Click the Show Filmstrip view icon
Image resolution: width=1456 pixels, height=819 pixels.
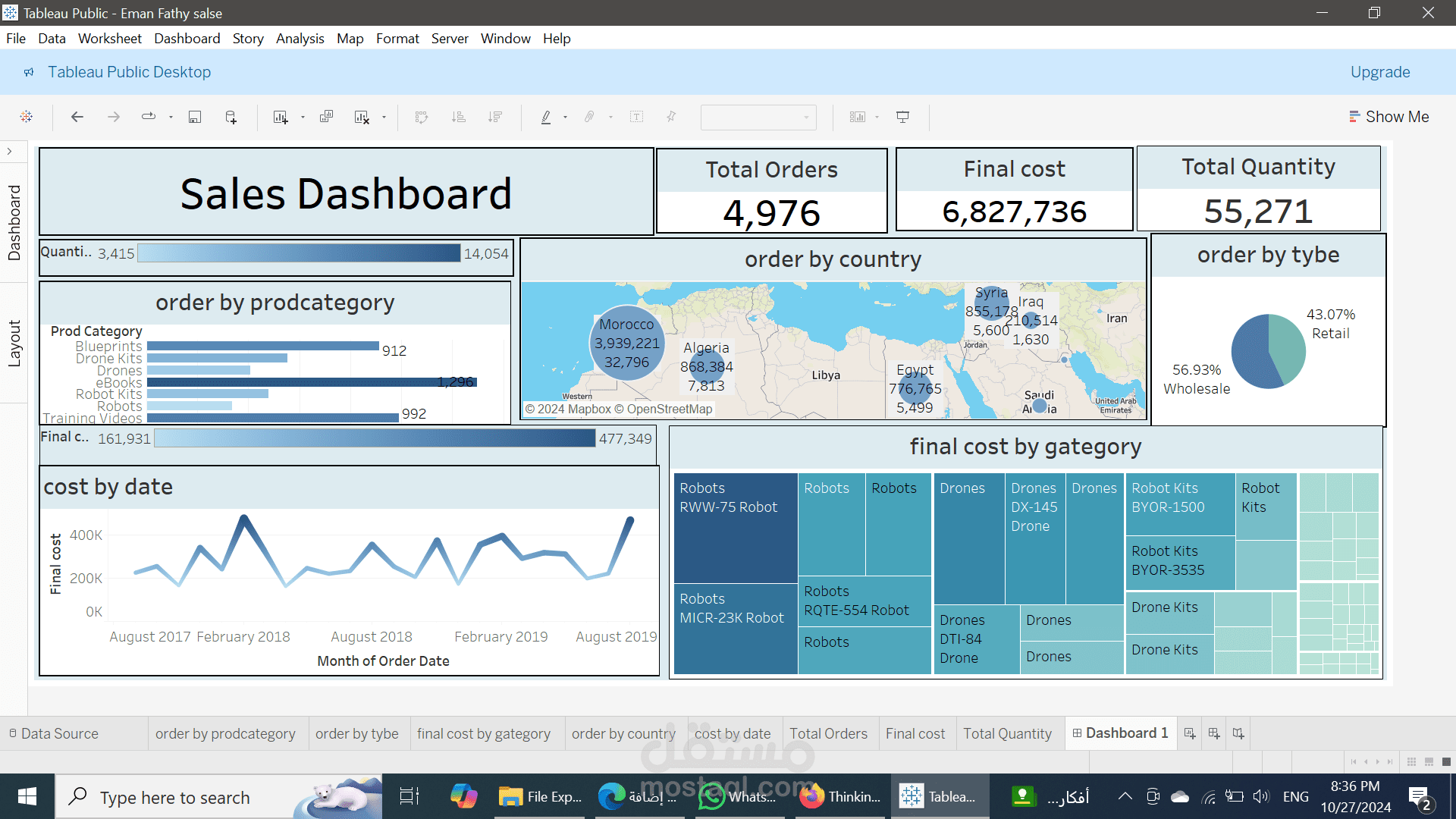click(x=1429, y=761)
